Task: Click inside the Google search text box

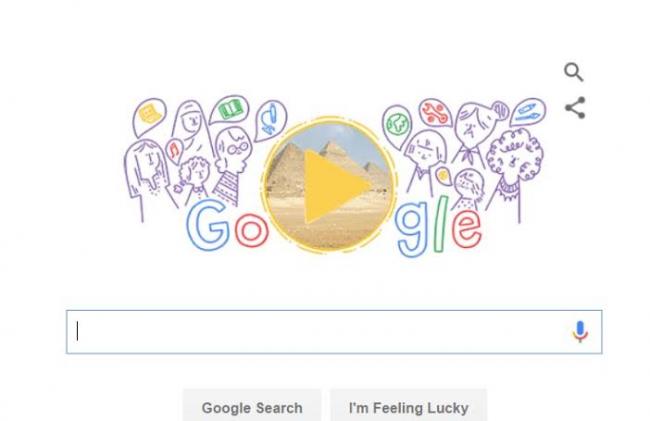Action: click(334, 332)
